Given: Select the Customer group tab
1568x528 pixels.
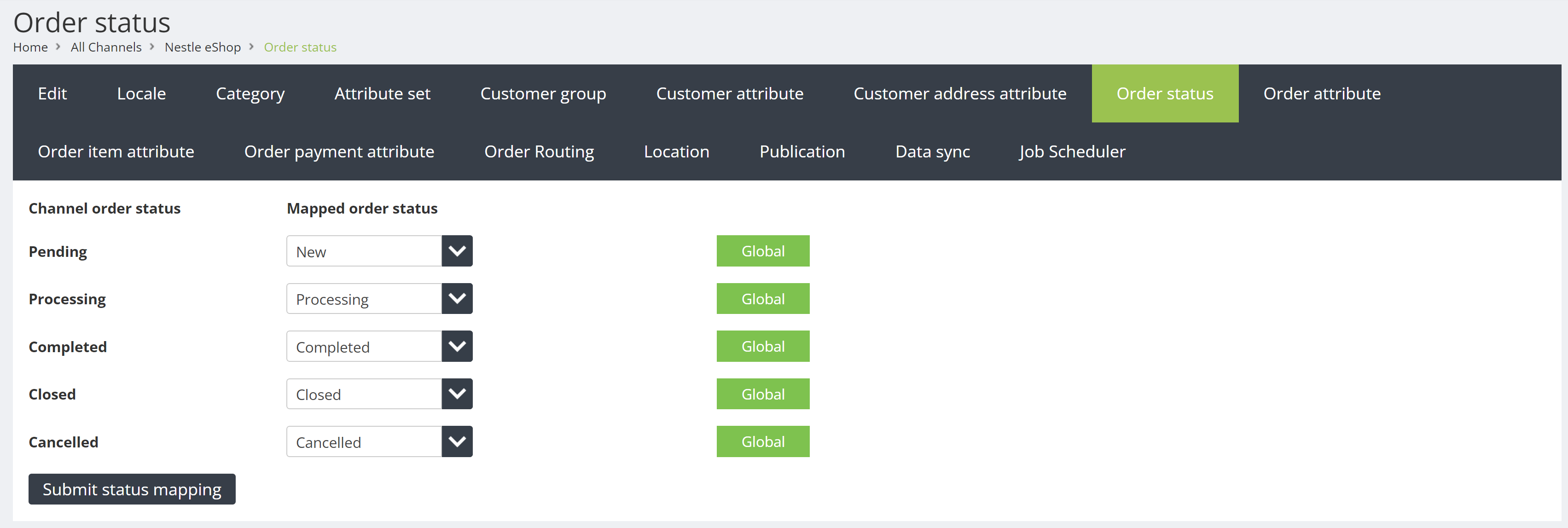Looking at the screenshot, I should coord(543,94).
